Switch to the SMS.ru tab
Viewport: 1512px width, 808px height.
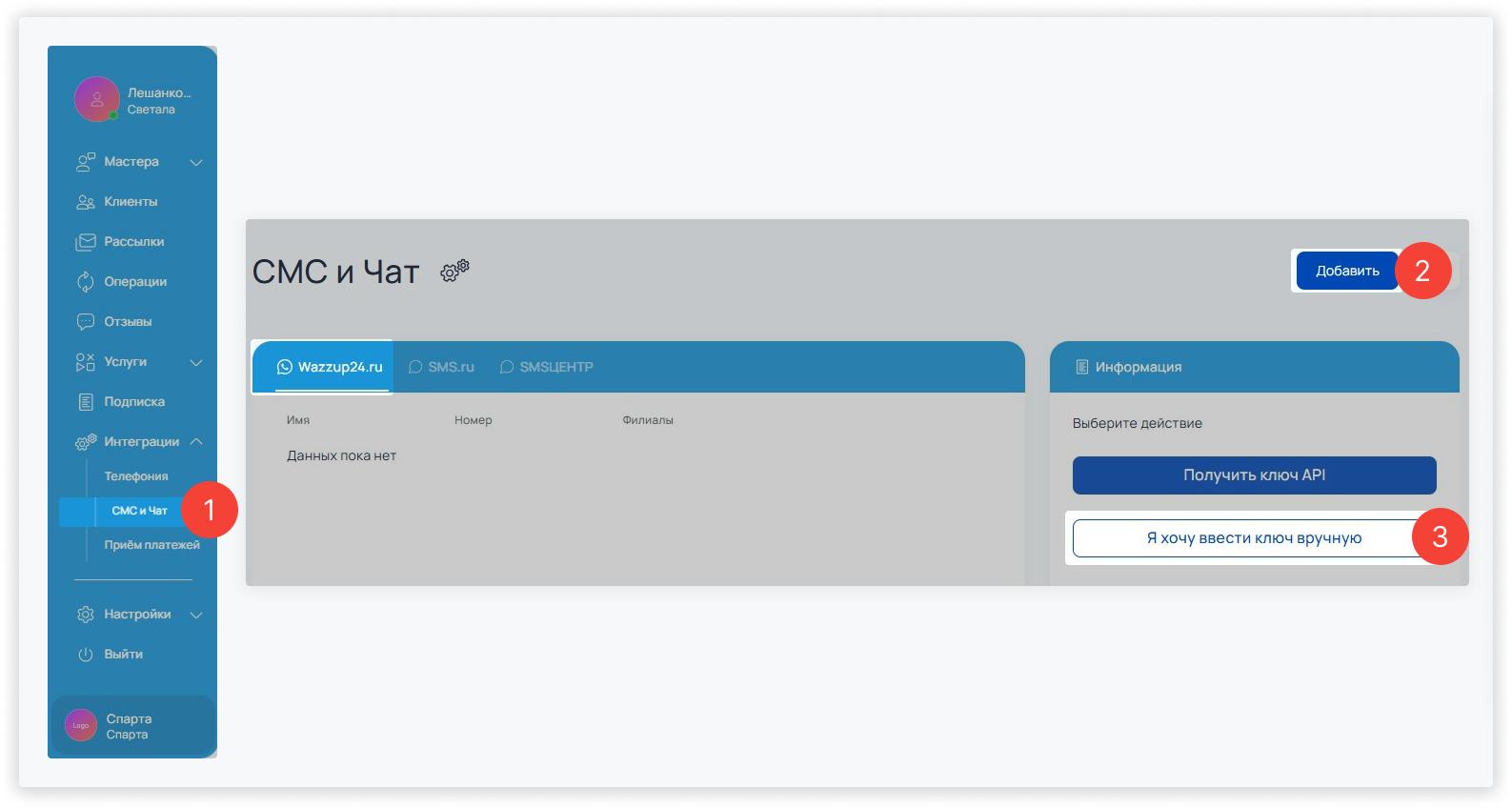click(441, 367)
